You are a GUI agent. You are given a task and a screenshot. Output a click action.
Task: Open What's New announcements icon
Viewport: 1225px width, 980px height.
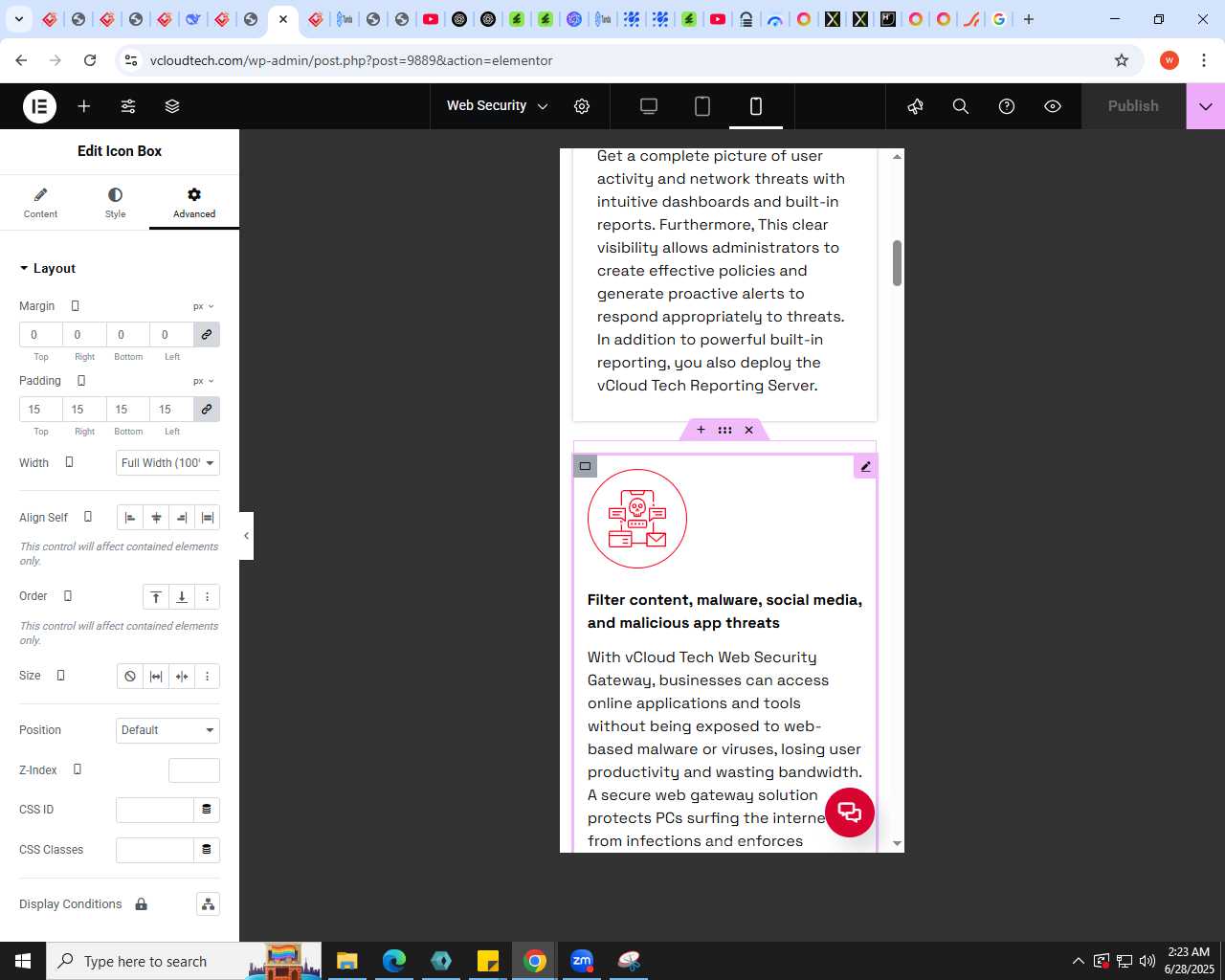[915, 106]
